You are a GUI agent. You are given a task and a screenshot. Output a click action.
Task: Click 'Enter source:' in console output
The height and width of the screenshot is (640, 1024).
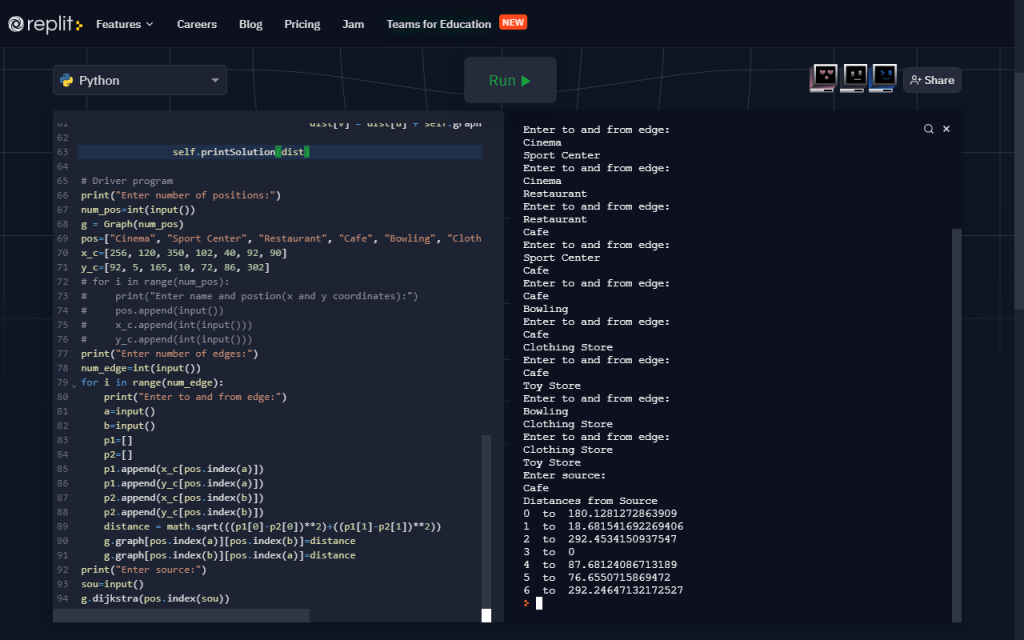click(x=564, y=475)
